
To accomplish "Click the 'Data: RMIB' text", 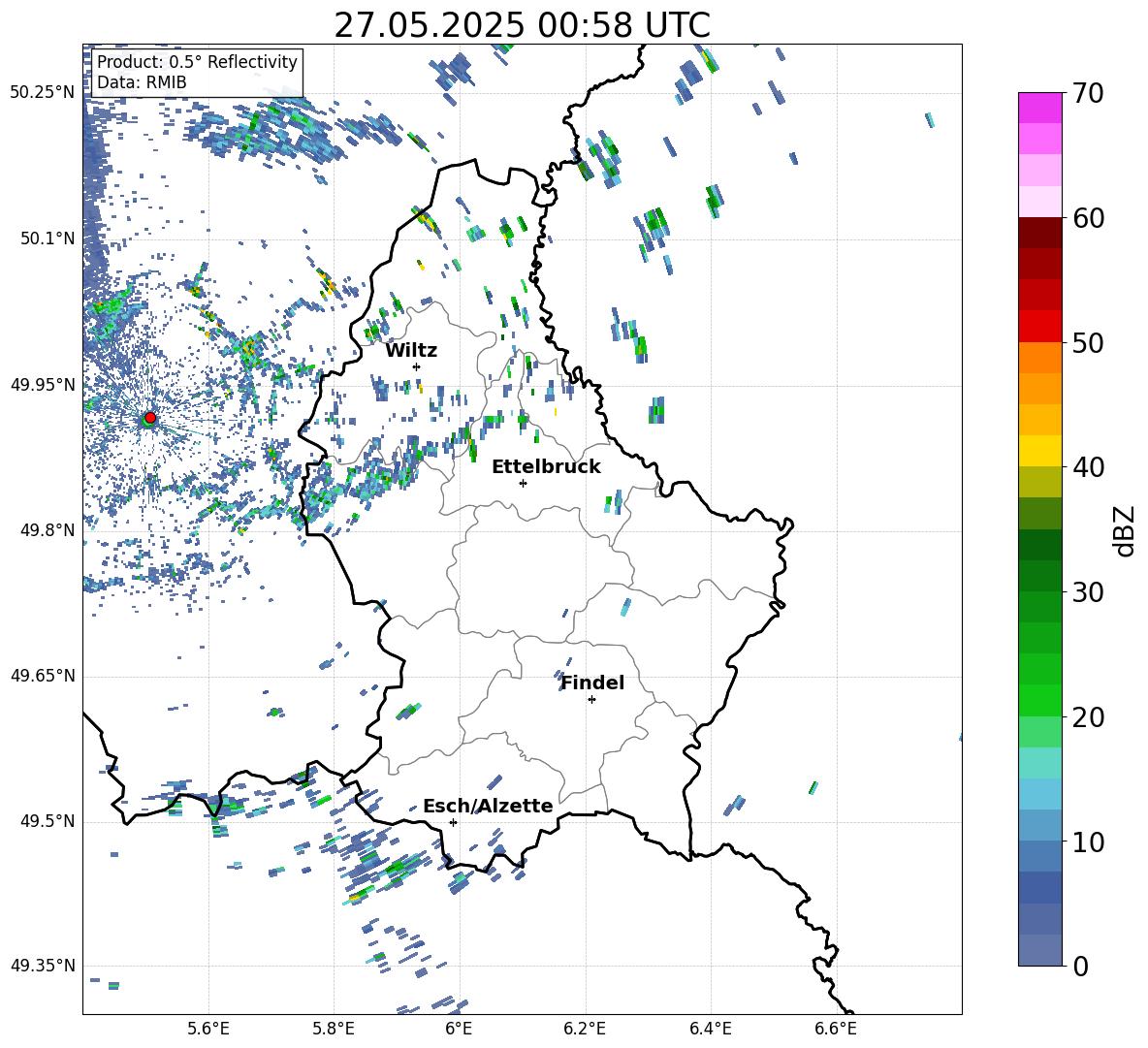I will [x=142, y=82].
